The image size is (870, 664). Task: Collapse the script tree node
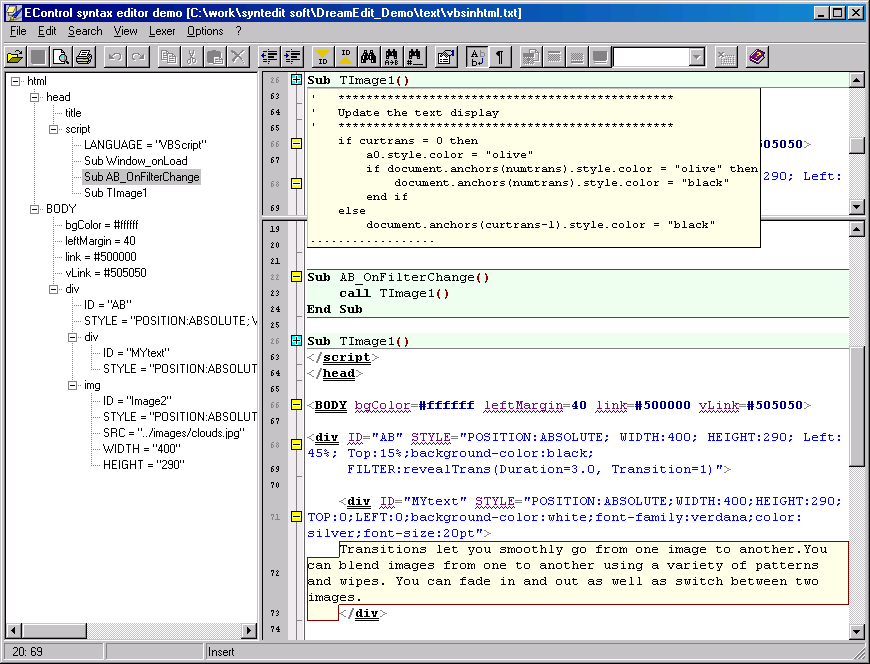click(53, 129)
